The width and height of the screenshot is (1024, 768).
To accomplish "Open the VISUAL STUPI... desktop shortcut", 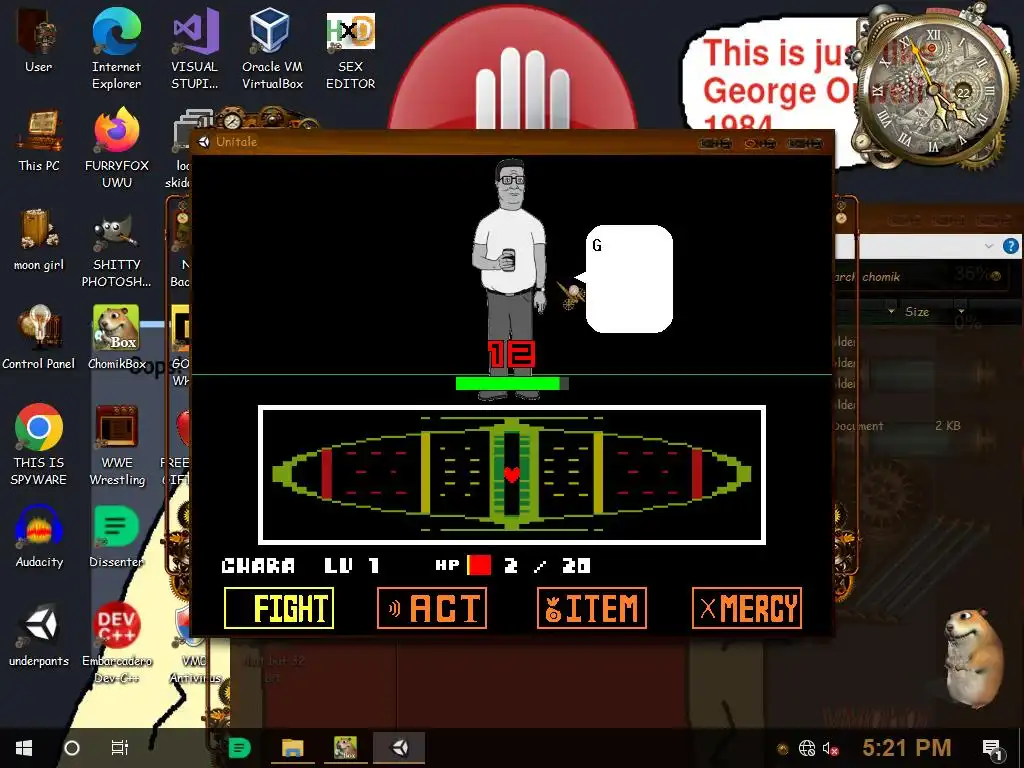I will [x=195, y=49].
